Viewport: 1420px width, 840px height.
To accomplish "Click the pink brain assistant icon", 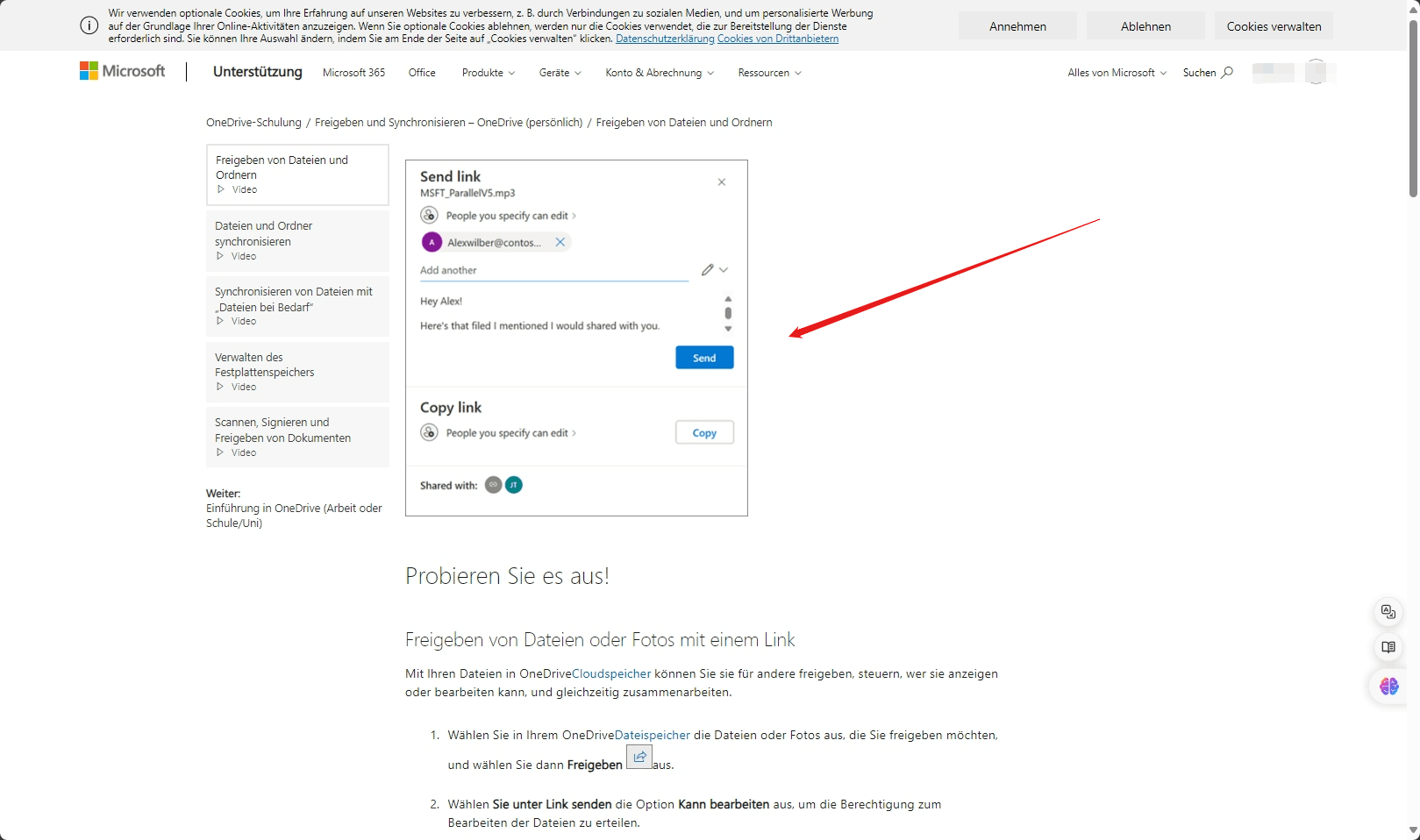I will click(x=1389, y=687).
